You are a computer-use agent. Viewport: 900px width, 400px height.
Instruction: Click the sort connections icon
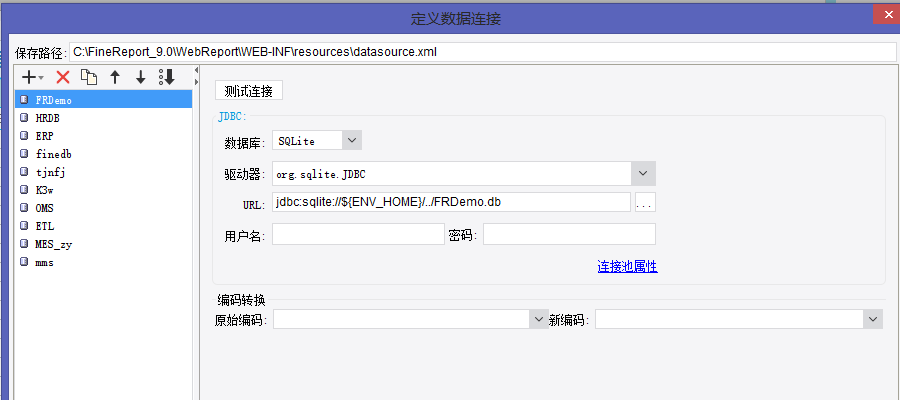point(166,77)
